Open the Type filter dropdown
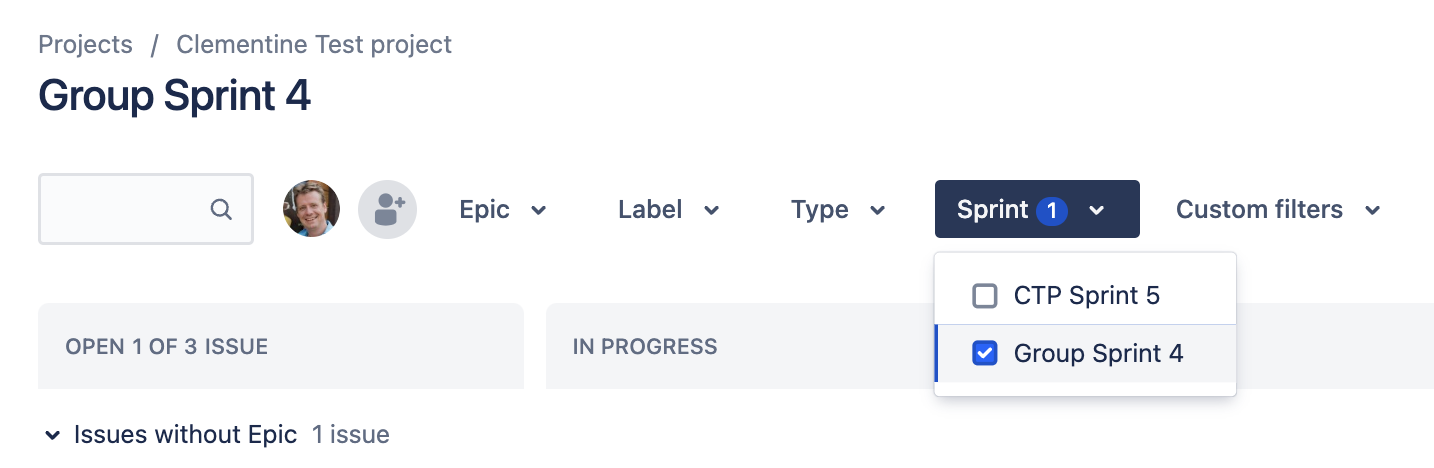The height and width of the screenshot is (468, 1434). (838, 209)
